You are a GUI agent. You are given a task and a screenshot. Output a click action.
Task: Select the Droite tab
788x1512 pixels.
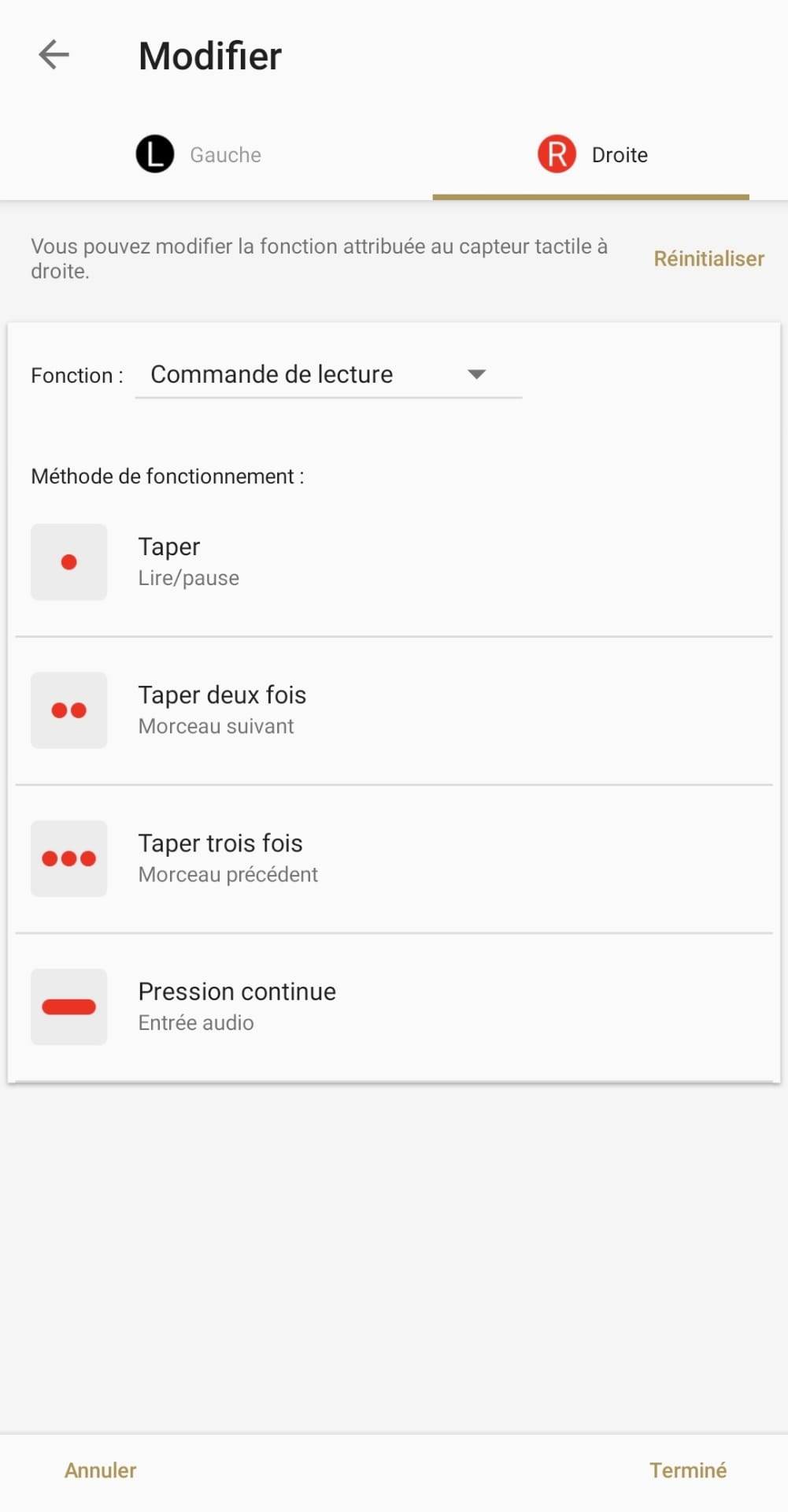coord(620,155)
